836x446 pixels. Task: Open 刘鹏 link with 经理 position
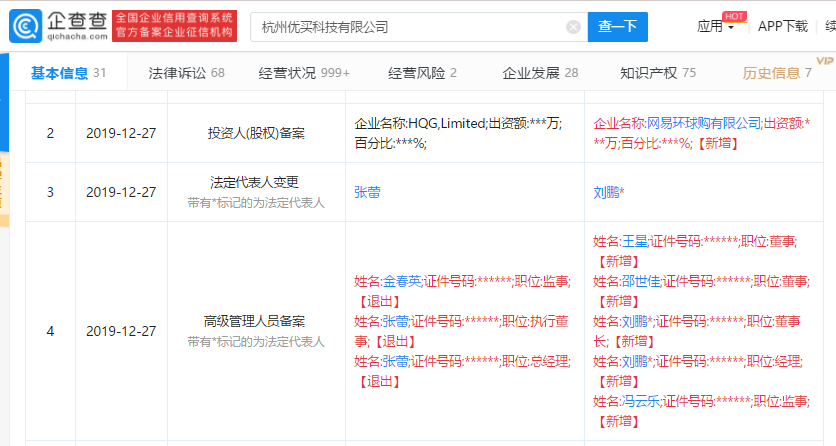pyautogui.click(x=634, y=361)
